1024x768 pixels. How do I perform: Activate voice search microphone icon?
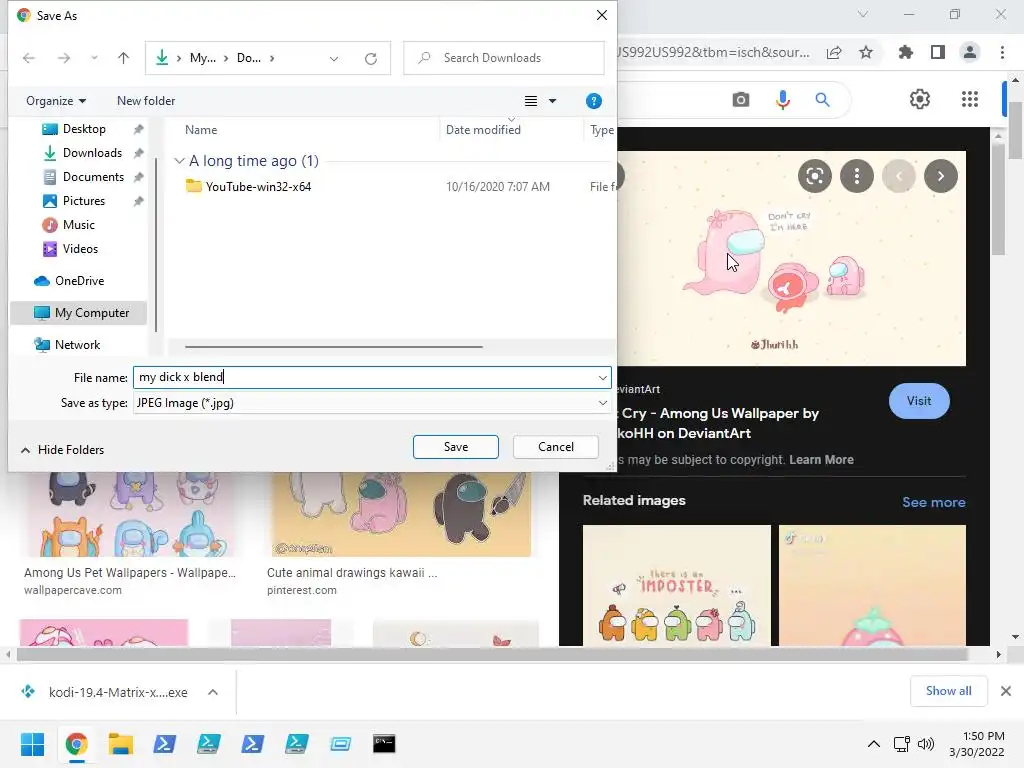(x=782, y=100)
